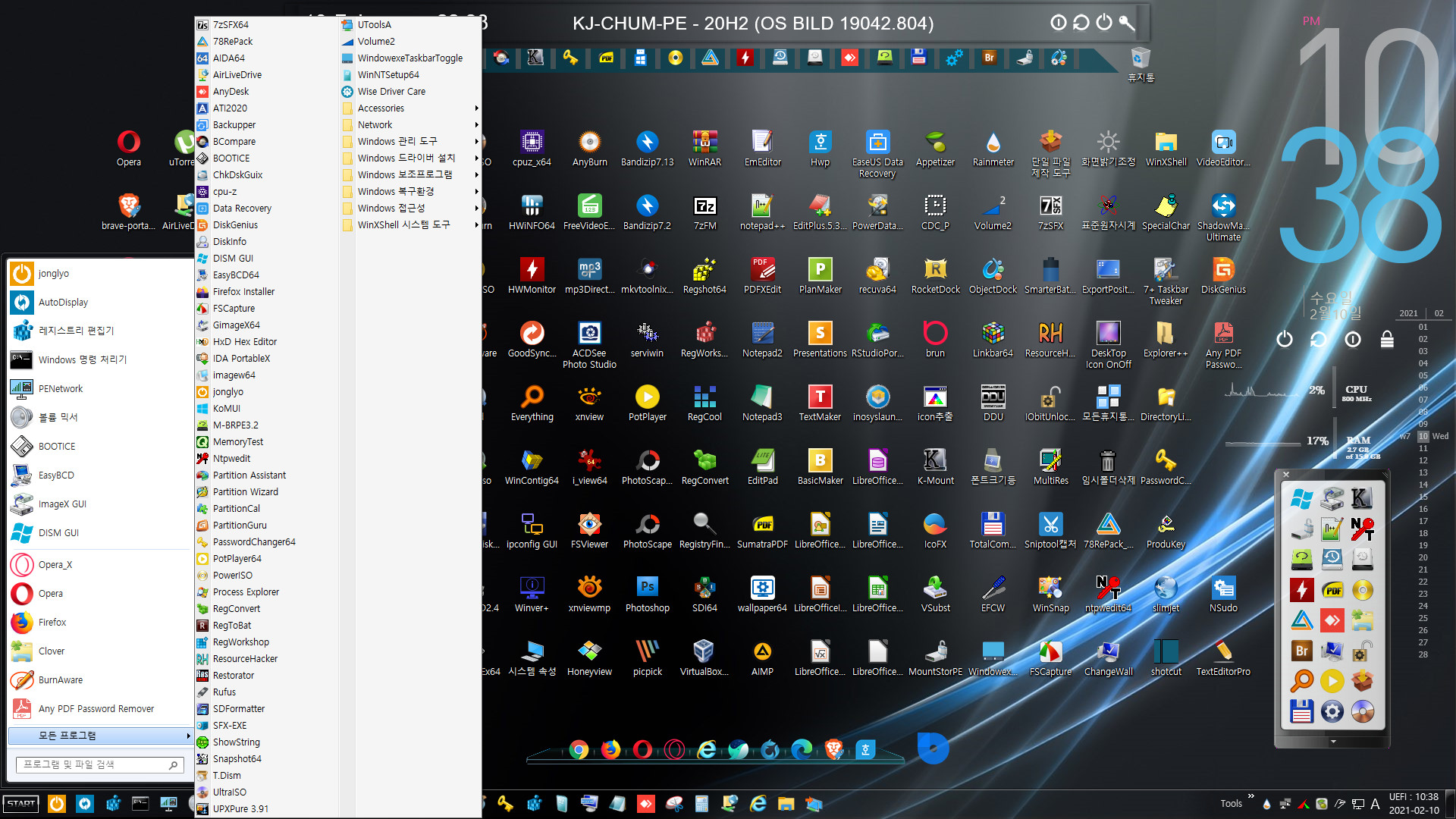Expand Windows 드라이버 설치 submenu
Viewport: 1456px width, 819px height.
(410, 158)
